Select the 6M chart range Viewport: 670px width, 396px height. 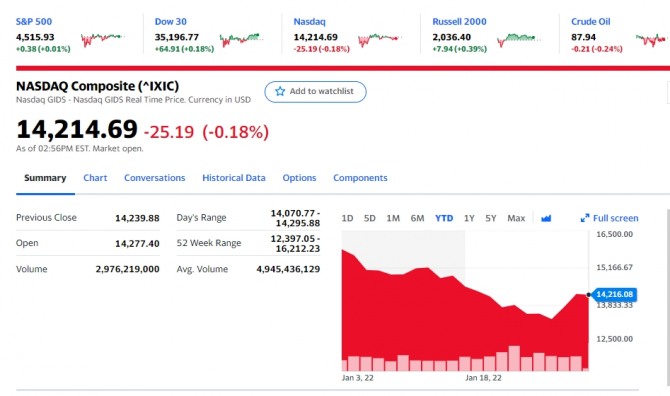pyautogui.click(x=417, y=218)
